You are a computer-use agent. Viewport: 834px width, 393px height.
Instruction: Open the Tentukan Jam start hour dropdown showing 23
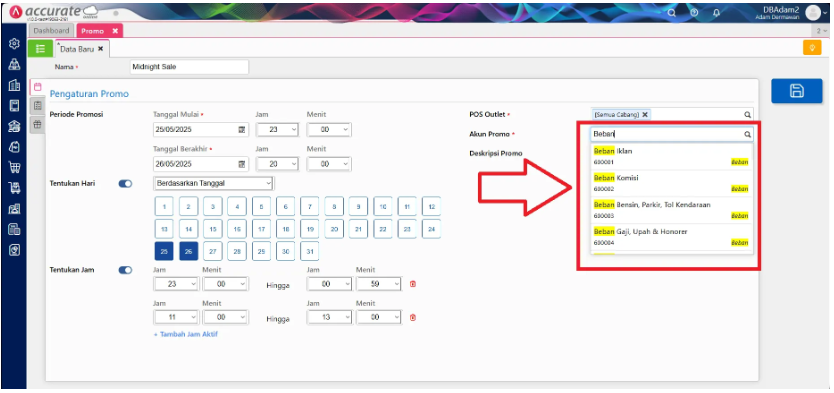point(176,284)
